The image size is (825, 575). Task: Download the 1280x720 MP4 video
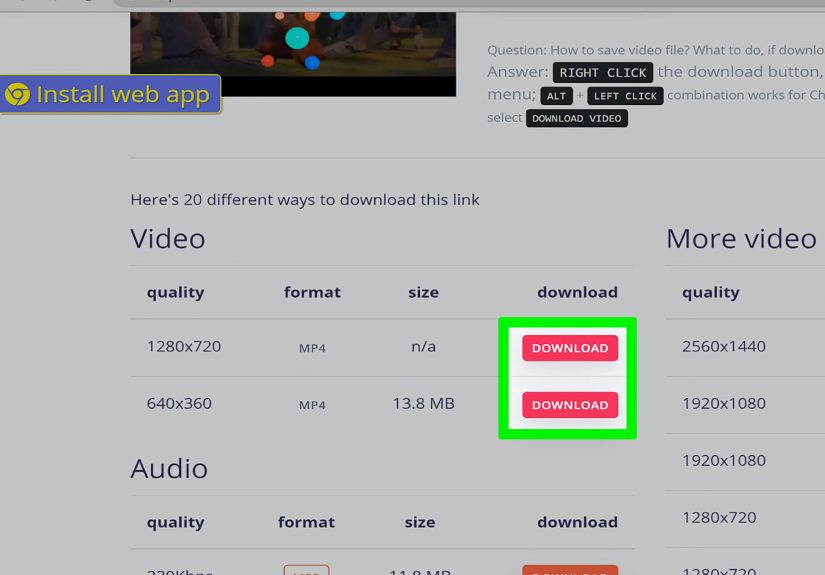pos(570,348)
